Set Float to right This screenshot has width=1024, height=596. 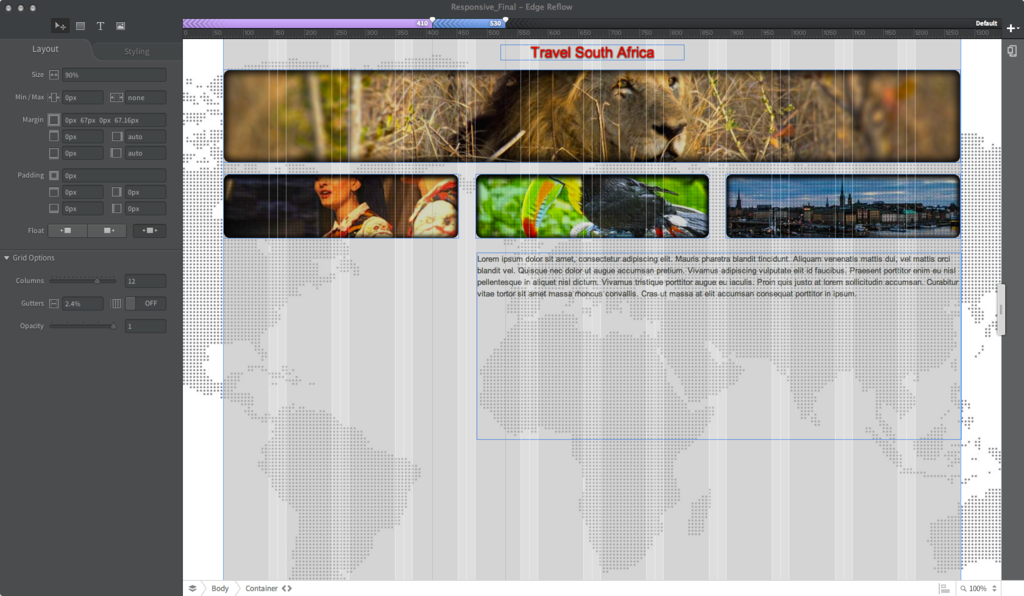[x=107, y=230]
